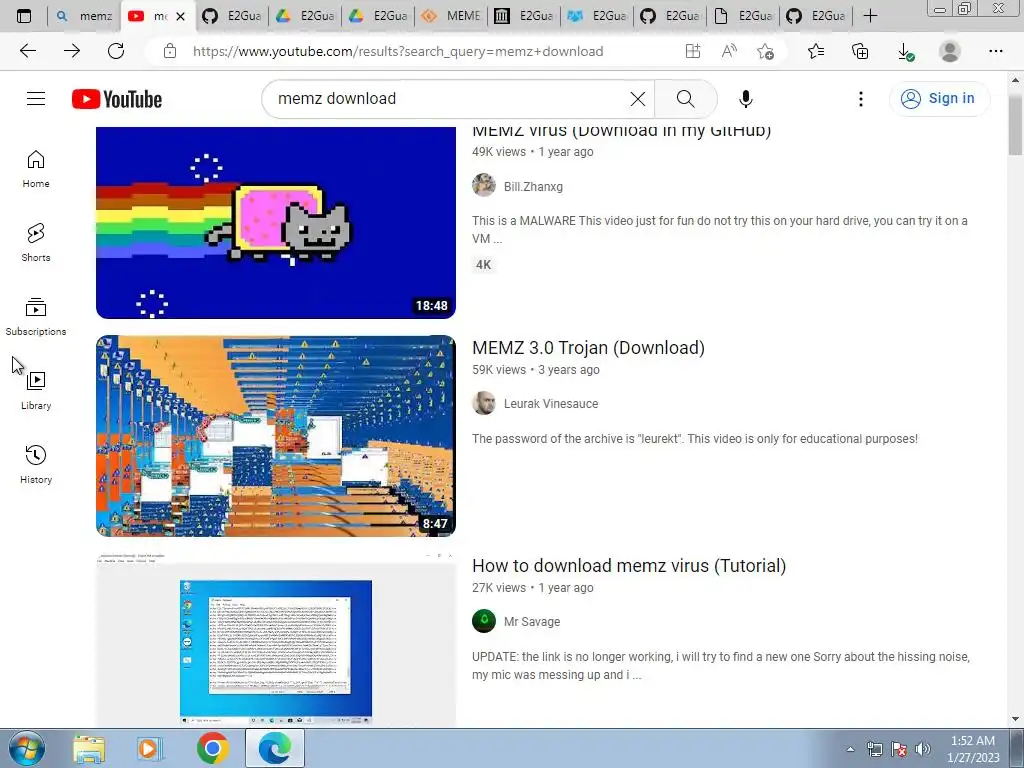Switch to the first 'memz' search tab

[x=84, y=16]
